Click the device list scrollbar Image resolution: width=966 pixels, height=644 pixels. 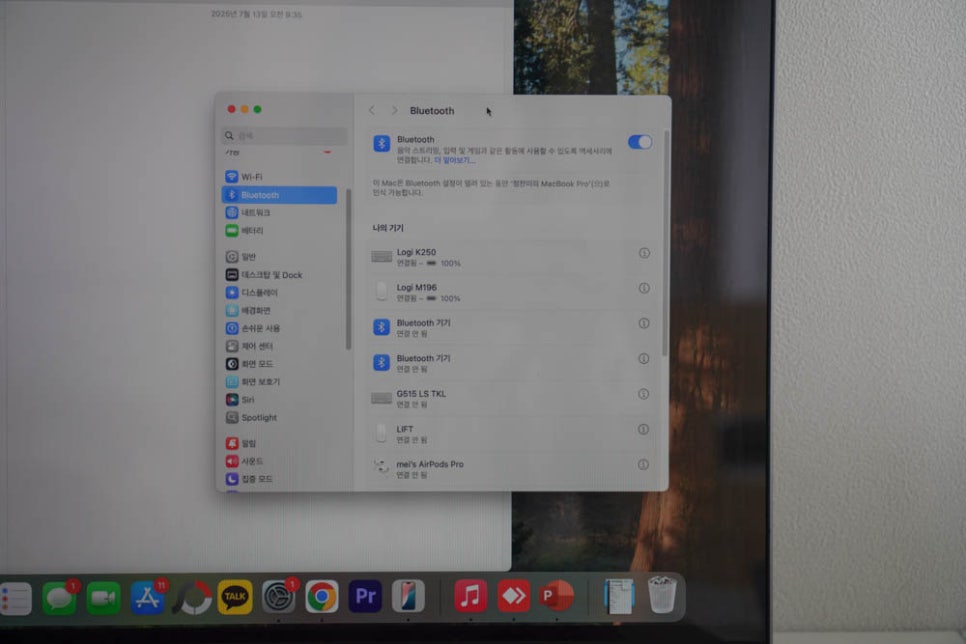pos(665,243)
